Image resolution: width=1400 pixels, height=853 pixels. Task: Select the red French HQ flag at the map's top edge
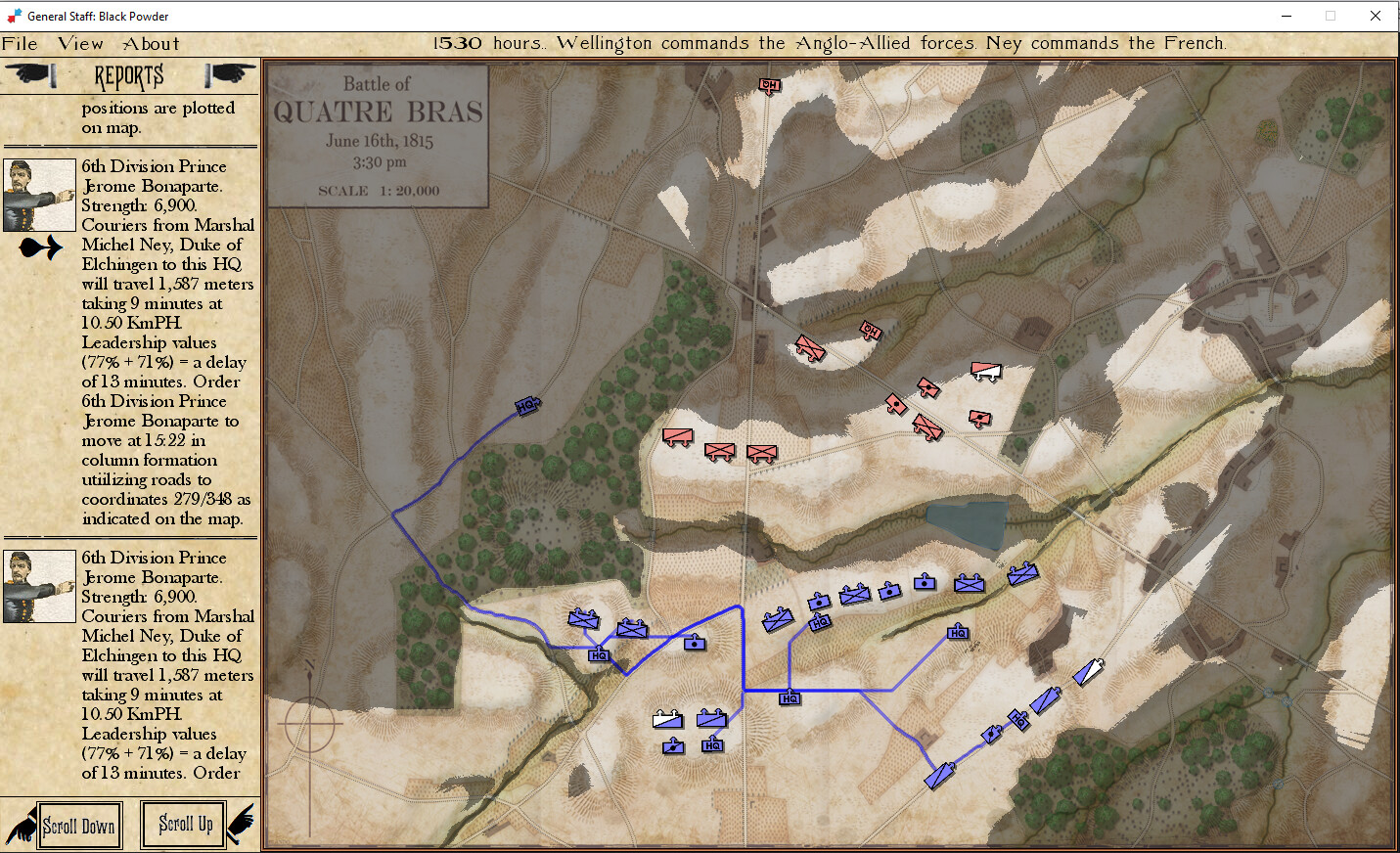click(x=771, y=85)
